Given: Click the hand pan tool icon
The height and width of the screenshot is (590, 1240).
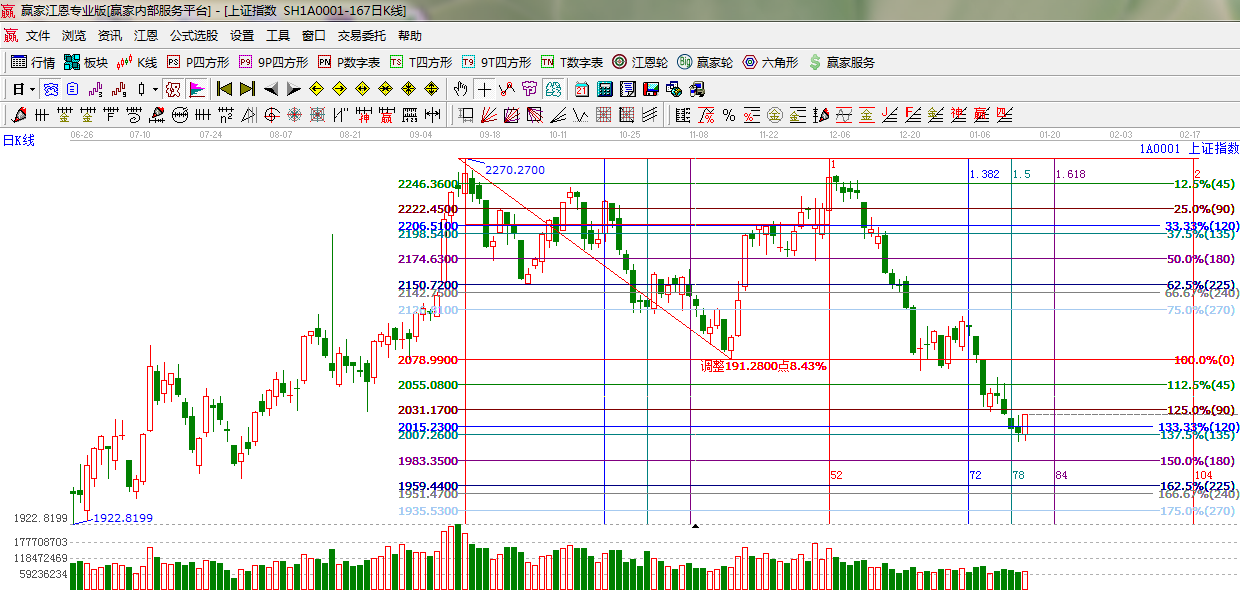Looking at the screenshot, I should point(460,89).
